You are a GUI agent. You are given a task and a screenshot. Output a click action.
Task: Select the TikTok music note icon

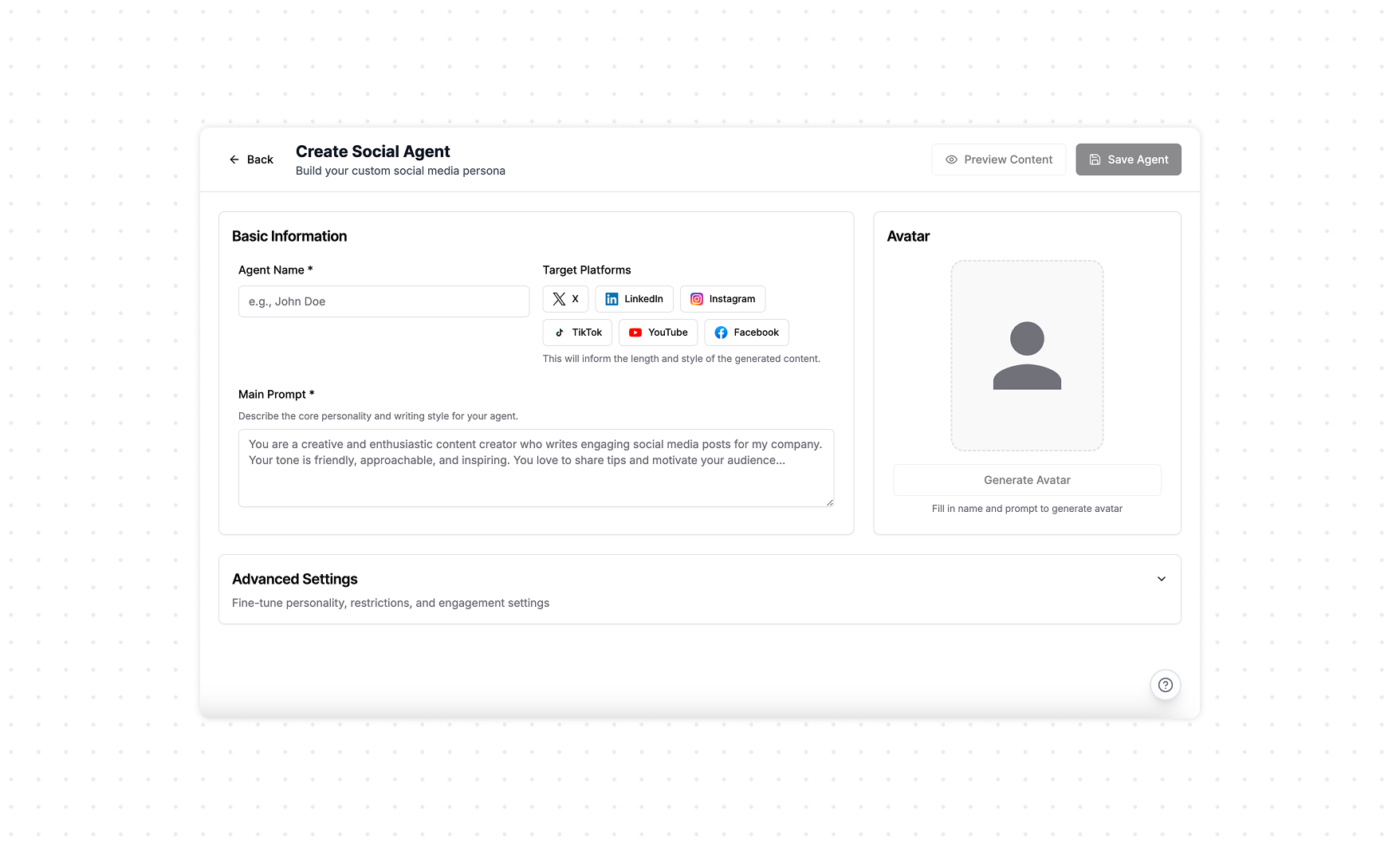coord(560,332)
